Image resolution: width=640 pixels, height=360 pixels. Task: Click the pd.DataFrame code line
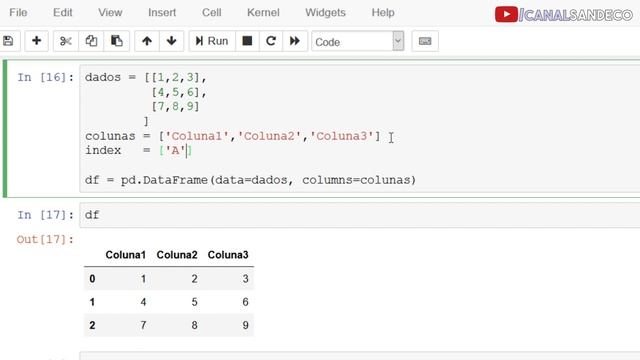coord(251,180)
